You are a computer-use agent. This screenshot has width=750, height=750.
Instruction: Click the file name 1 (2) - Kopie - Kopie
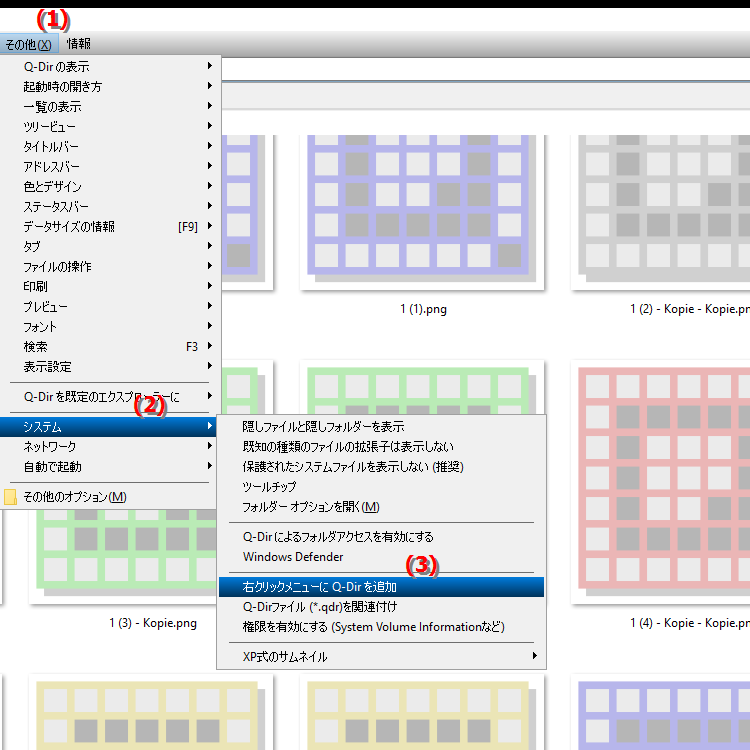690,309
